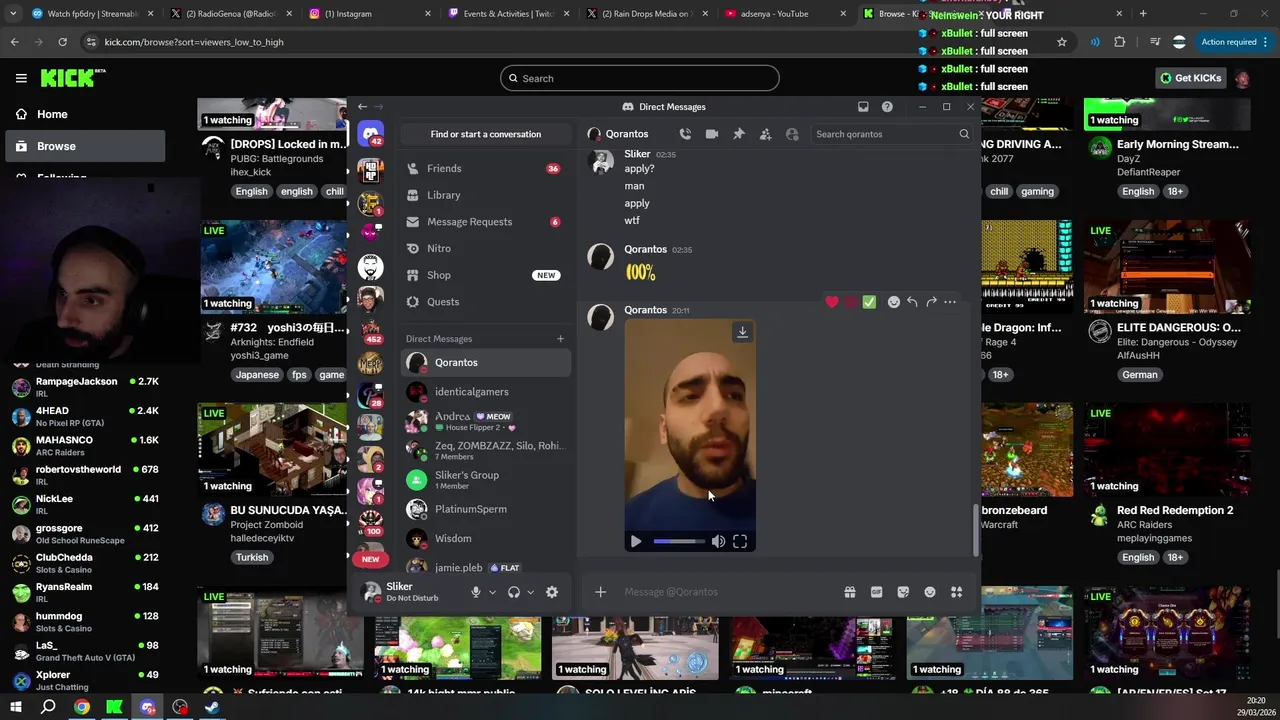The height and width of the screenshot is (720, 1280).
Task: Open the GIF picker
Action: tap(877, 592)
